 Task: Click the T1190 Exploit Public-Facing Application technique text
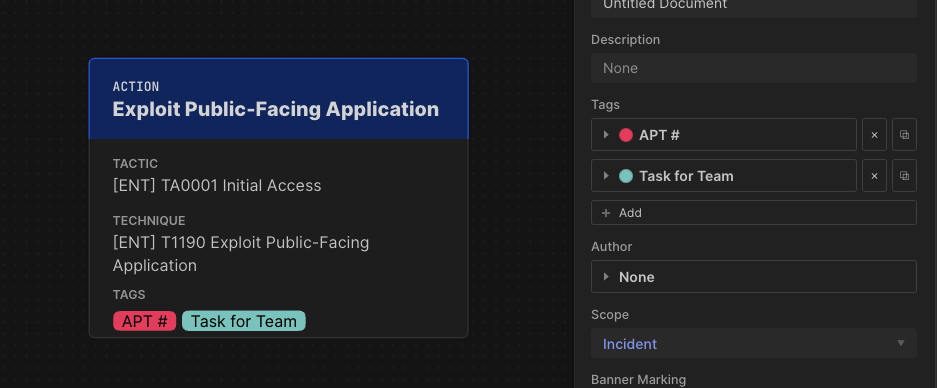tap(241, 254)
